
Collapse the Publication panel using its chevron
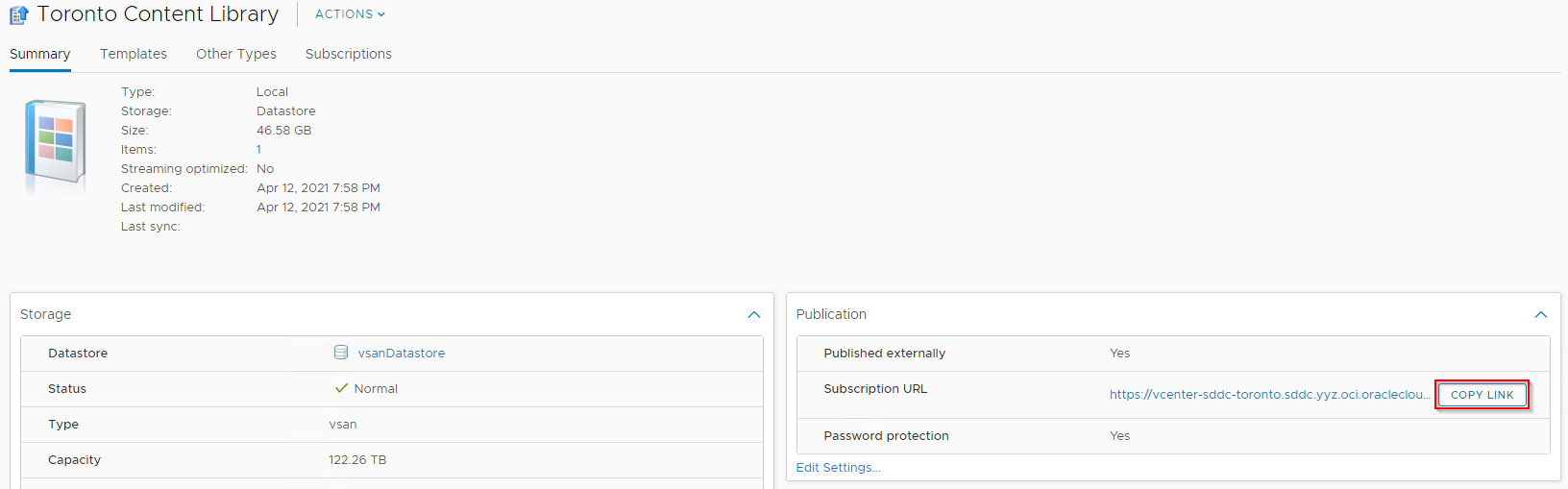click(1541, 314)
